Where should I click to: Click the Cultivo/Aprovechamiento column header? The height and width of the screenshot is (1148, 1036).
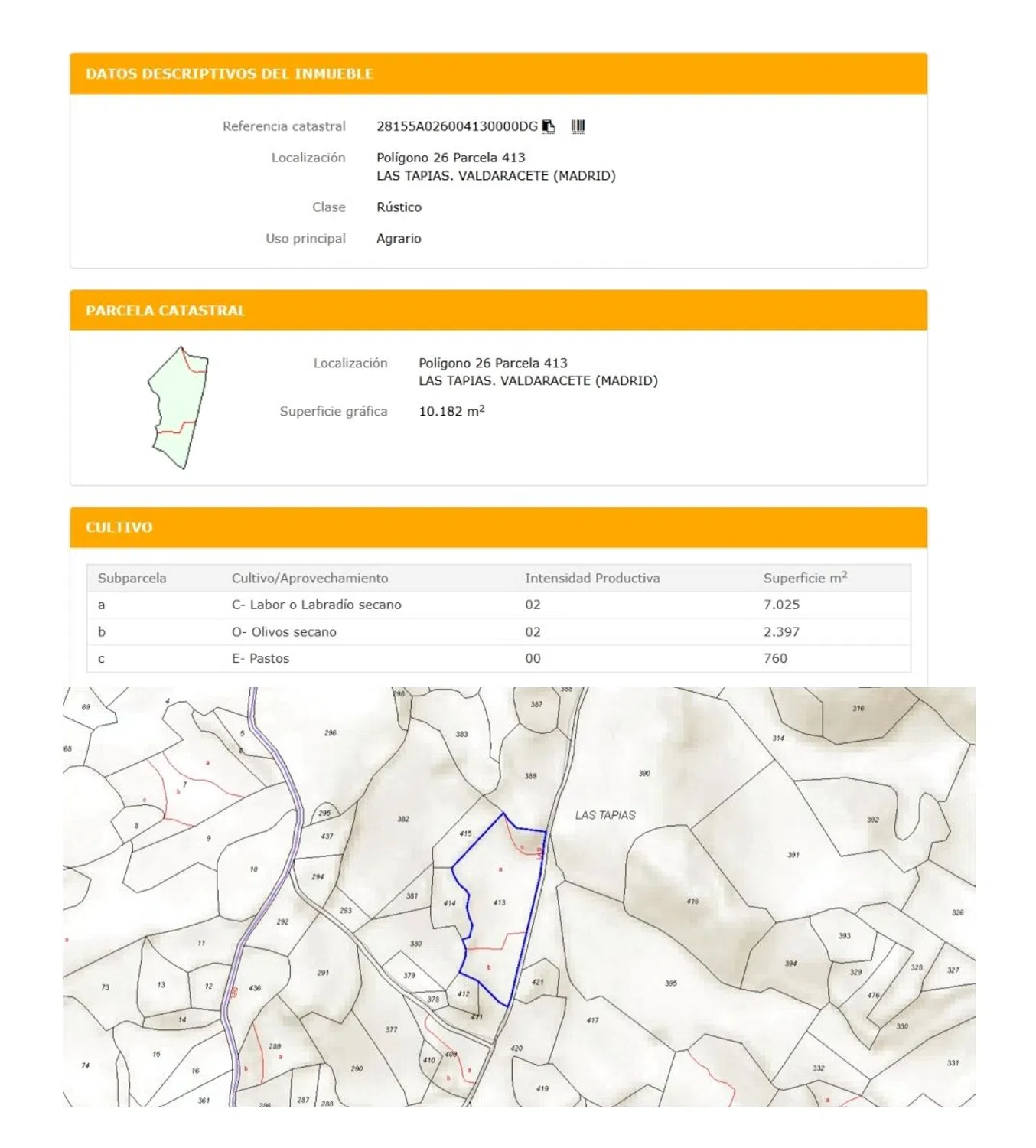click(310, 579)
